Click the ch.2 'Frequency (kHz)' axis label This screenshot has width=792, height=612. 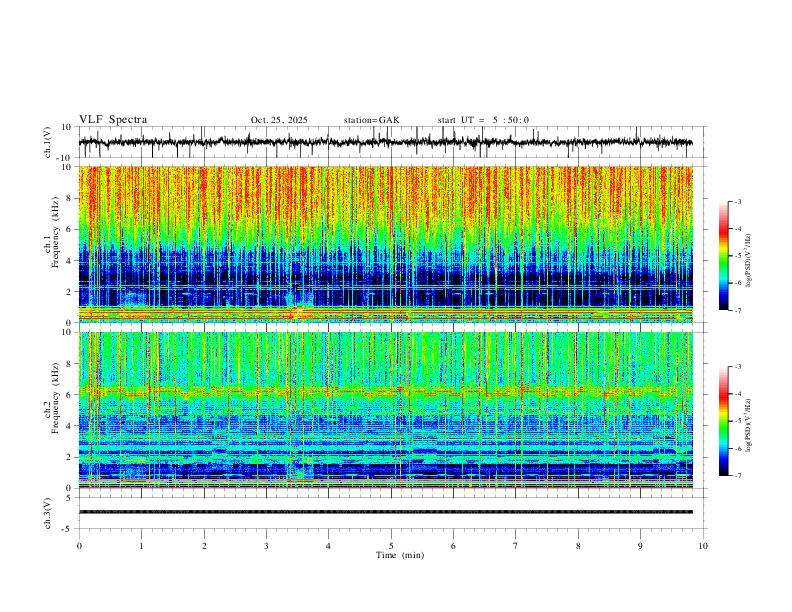point(56,398)
